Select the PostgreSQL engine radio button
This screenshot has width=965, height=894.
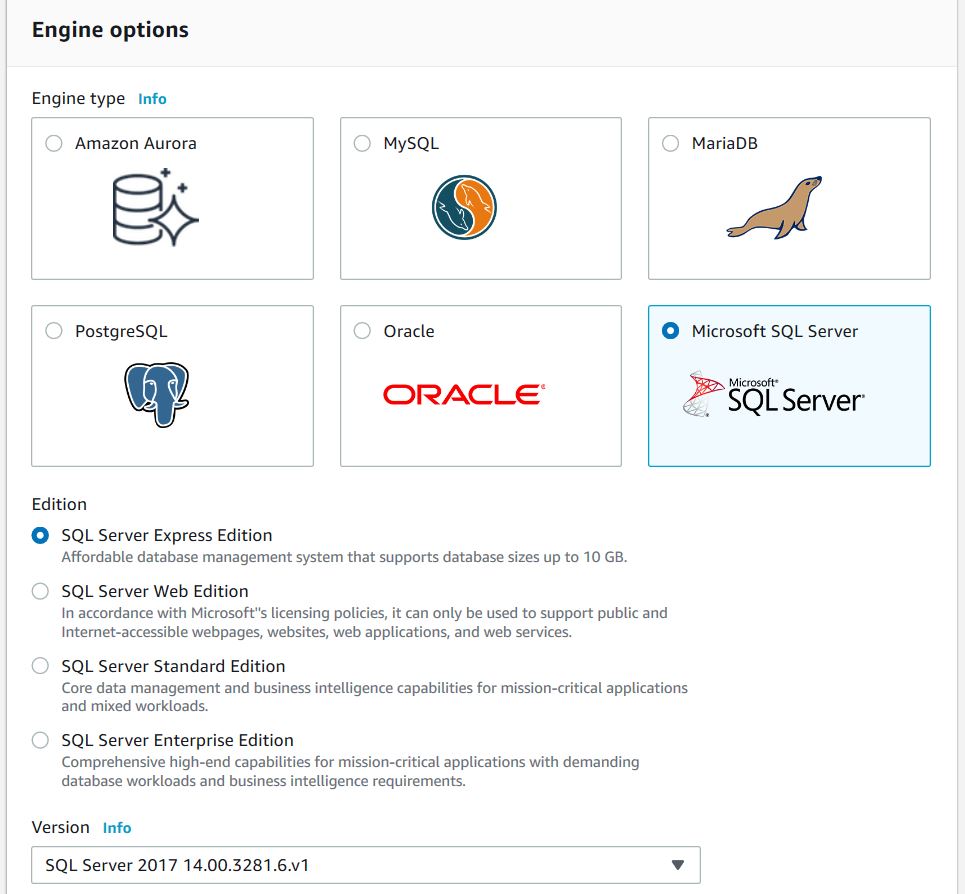54,331
